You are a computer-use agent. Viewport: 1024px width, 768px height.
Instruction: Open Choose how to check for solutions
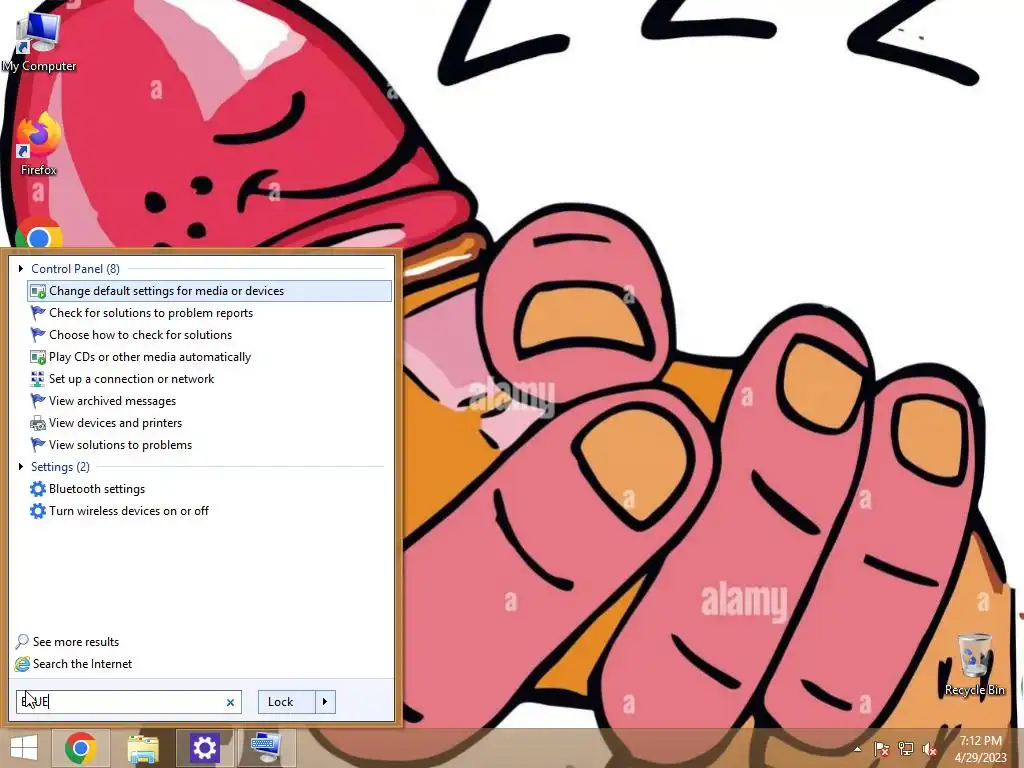[x=210, y=335]
